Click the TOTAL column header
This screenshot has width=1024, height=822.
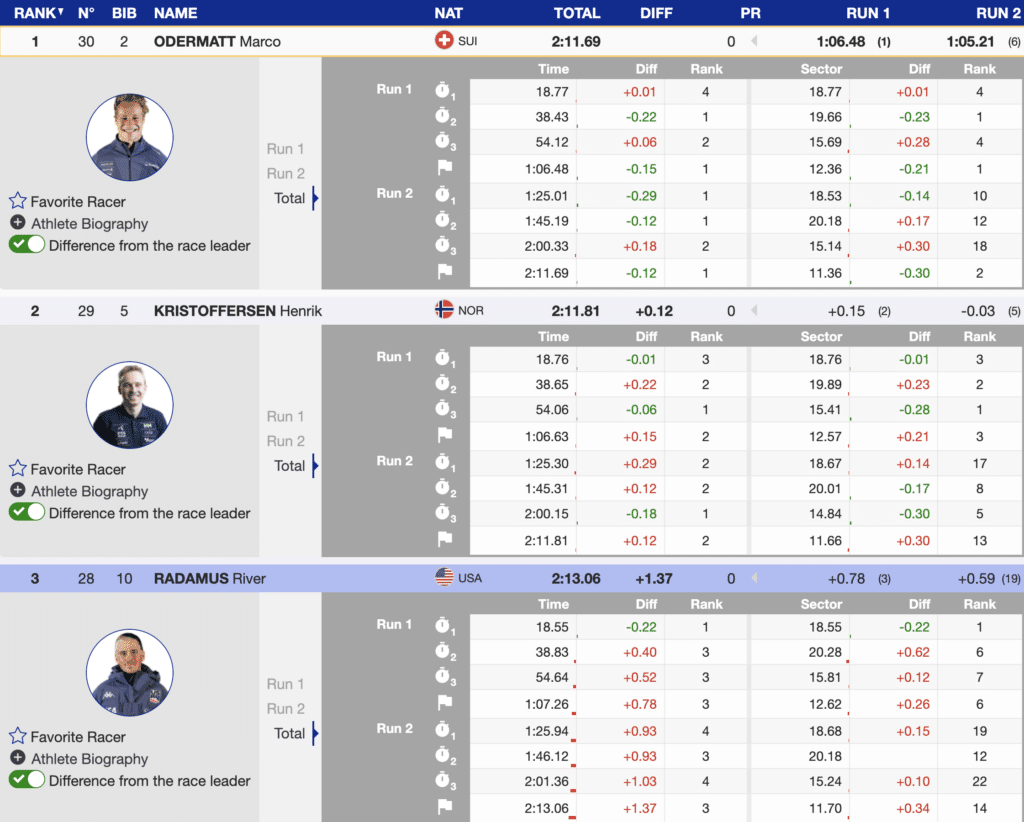coord(577,13)
